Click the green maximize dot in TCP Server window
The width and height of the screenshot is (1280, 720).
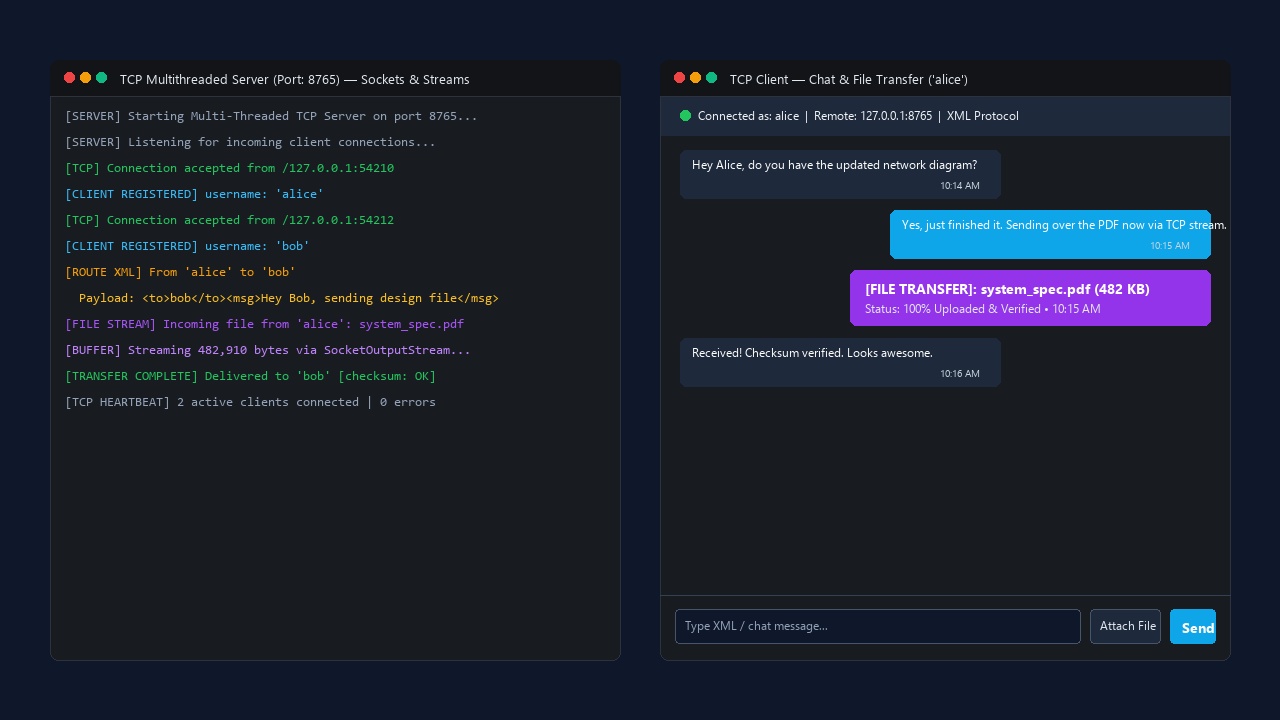(x=101, y=78)
